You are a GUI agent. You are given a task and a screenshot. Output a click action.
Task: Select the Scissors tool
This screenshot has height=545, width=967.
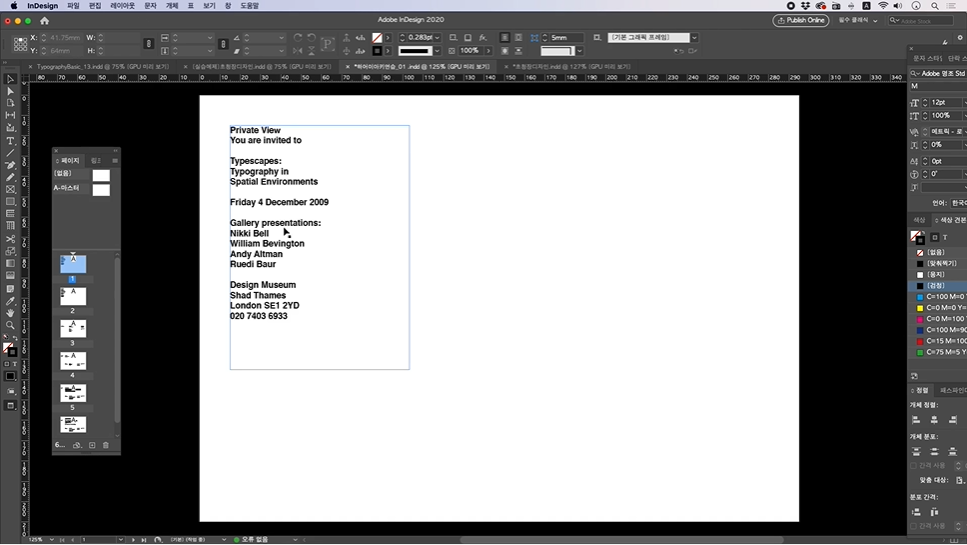[x=10, y=239]
